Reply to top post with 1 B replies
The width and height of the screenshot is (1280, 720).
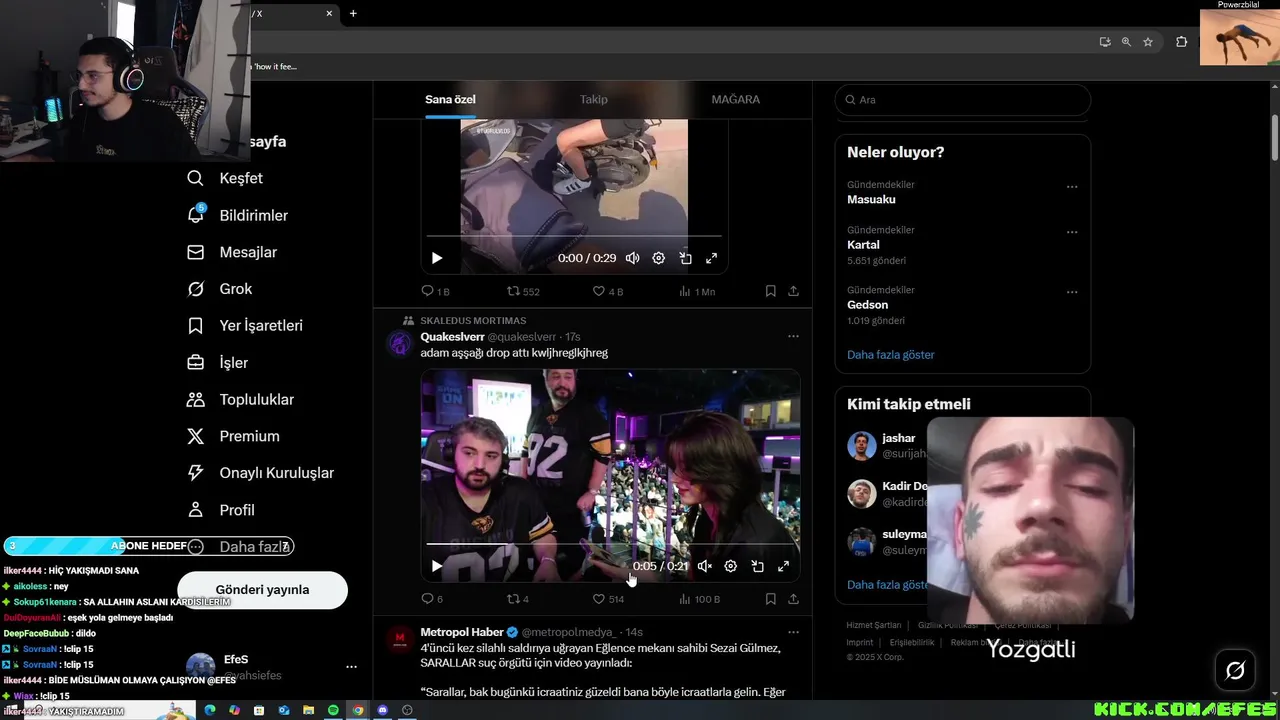point(435,291)
